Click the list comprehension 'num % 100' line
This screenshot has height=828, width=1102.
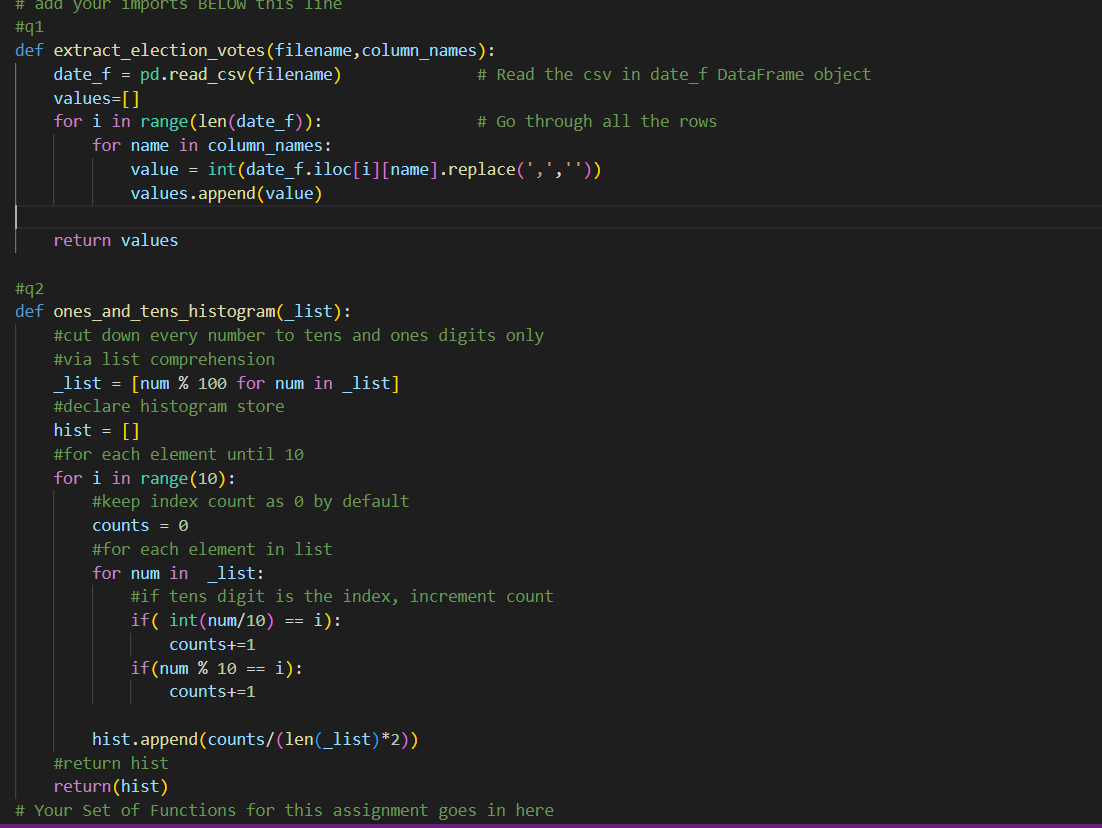coord(226,383)
